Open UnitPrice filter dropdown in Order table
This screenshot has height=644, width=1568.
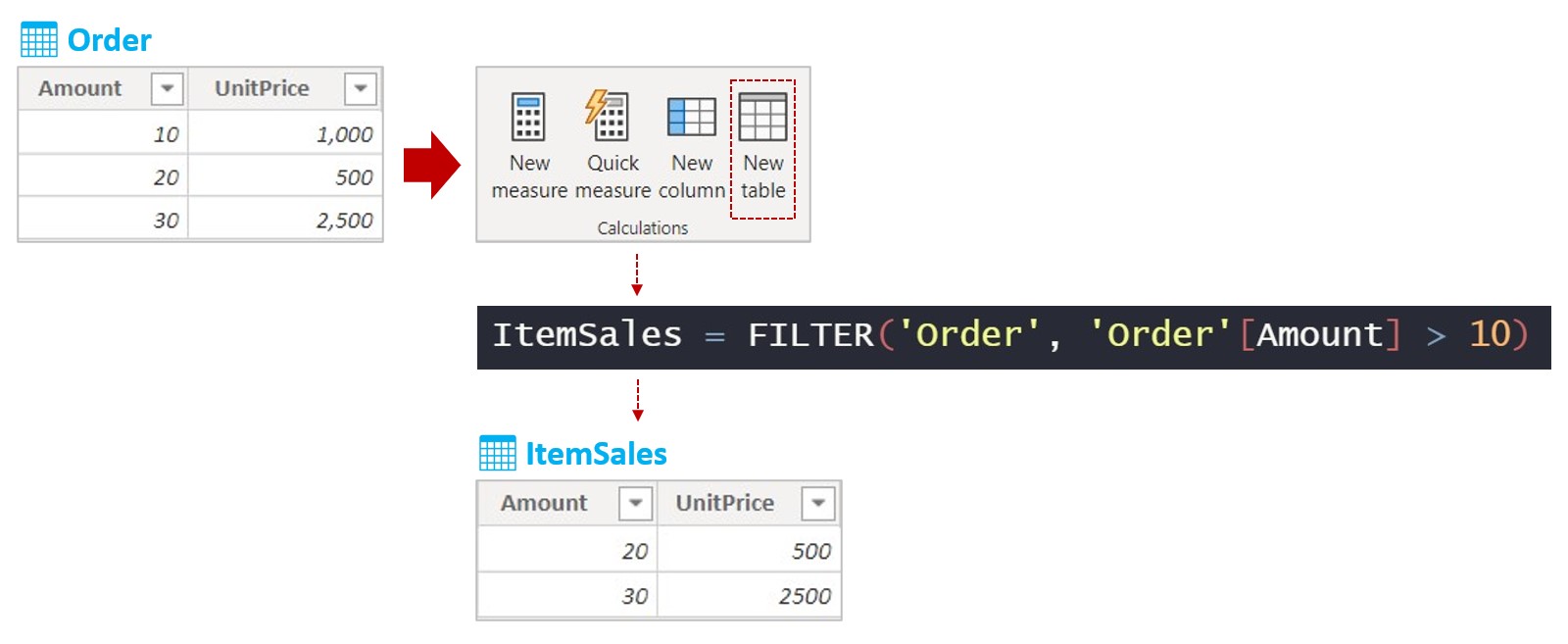[x=361, y=88]
